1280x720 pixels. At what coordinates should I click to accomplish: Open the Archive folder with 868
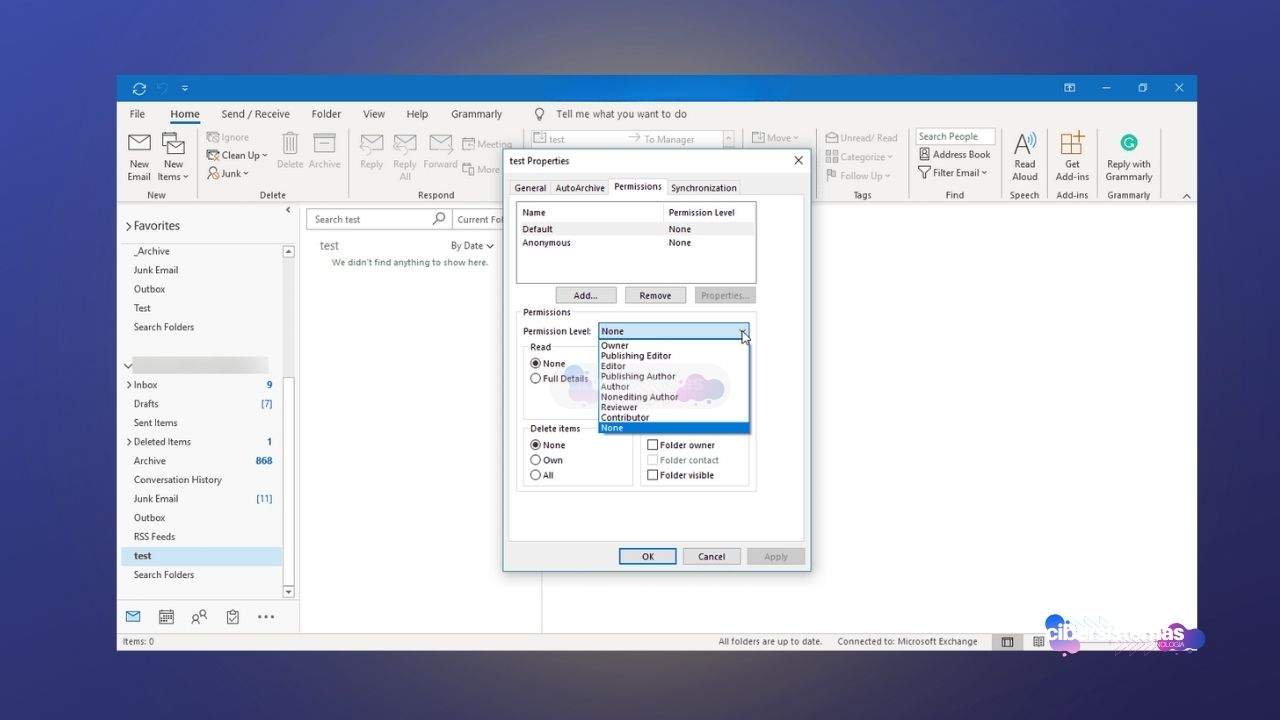202,461
